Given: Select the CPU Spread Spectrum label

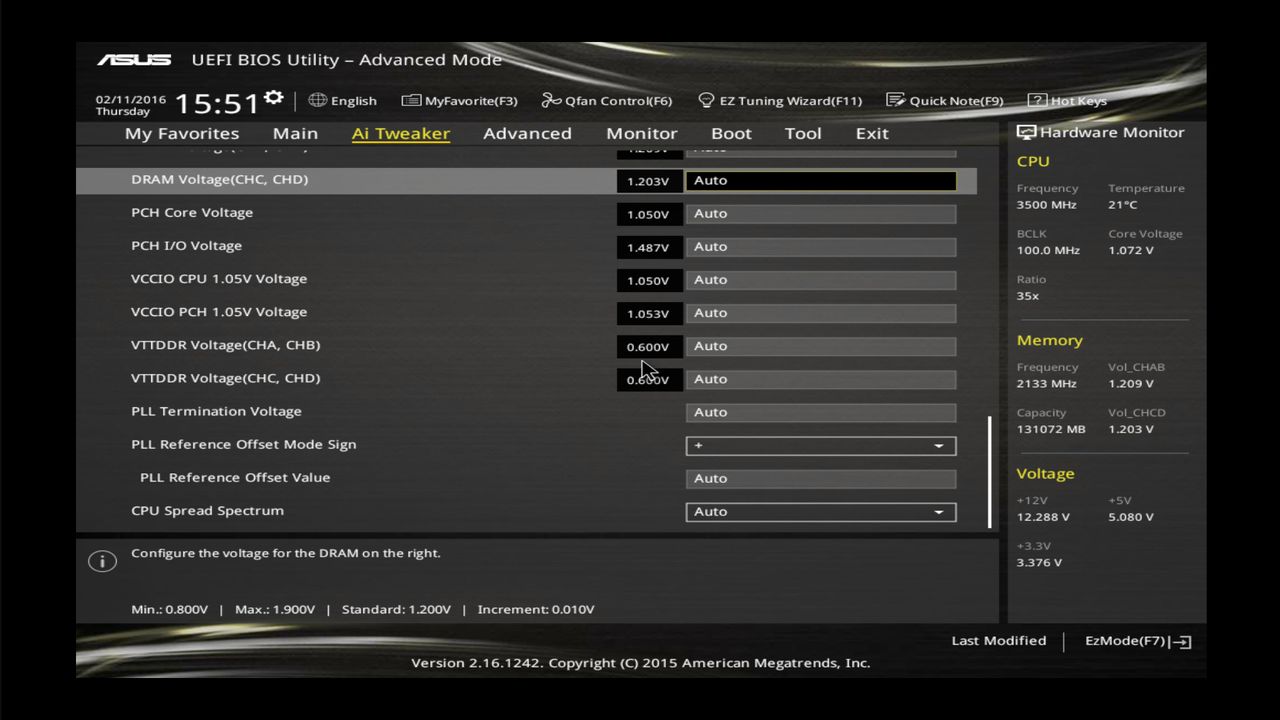Looking at the screenshot, I should coord(207,510).
